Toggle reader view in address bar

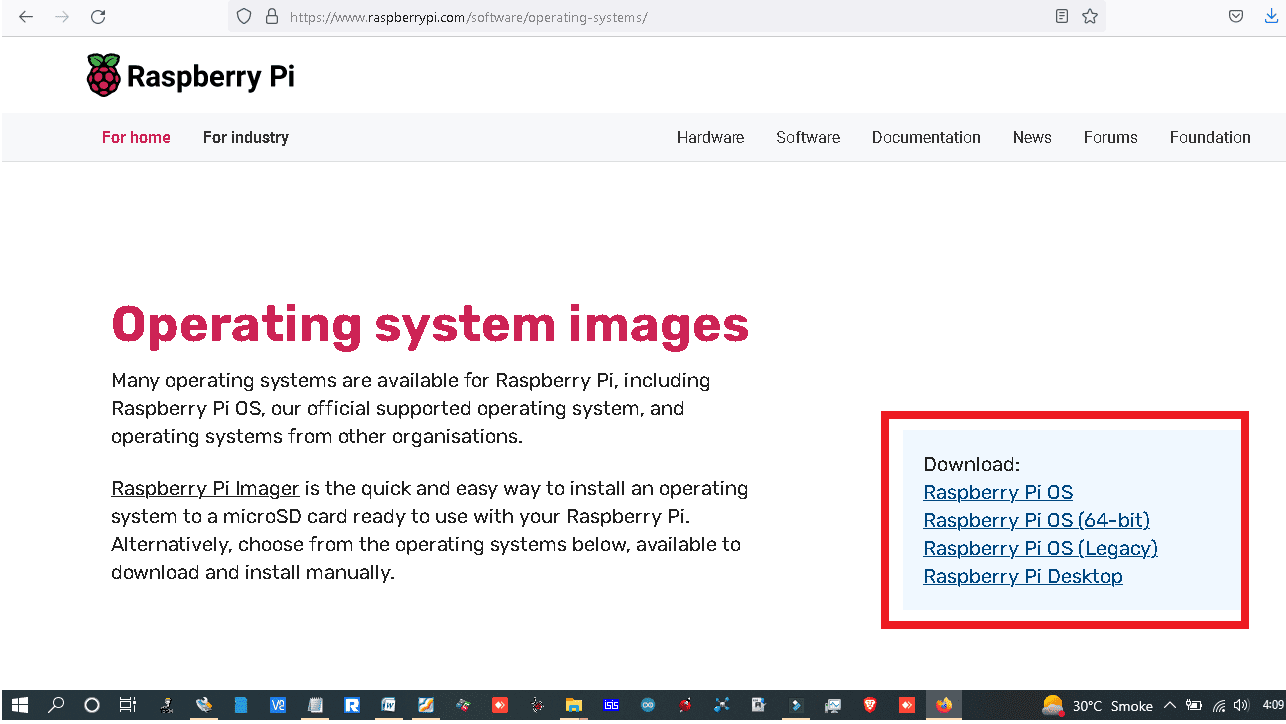pos(1062,17)
